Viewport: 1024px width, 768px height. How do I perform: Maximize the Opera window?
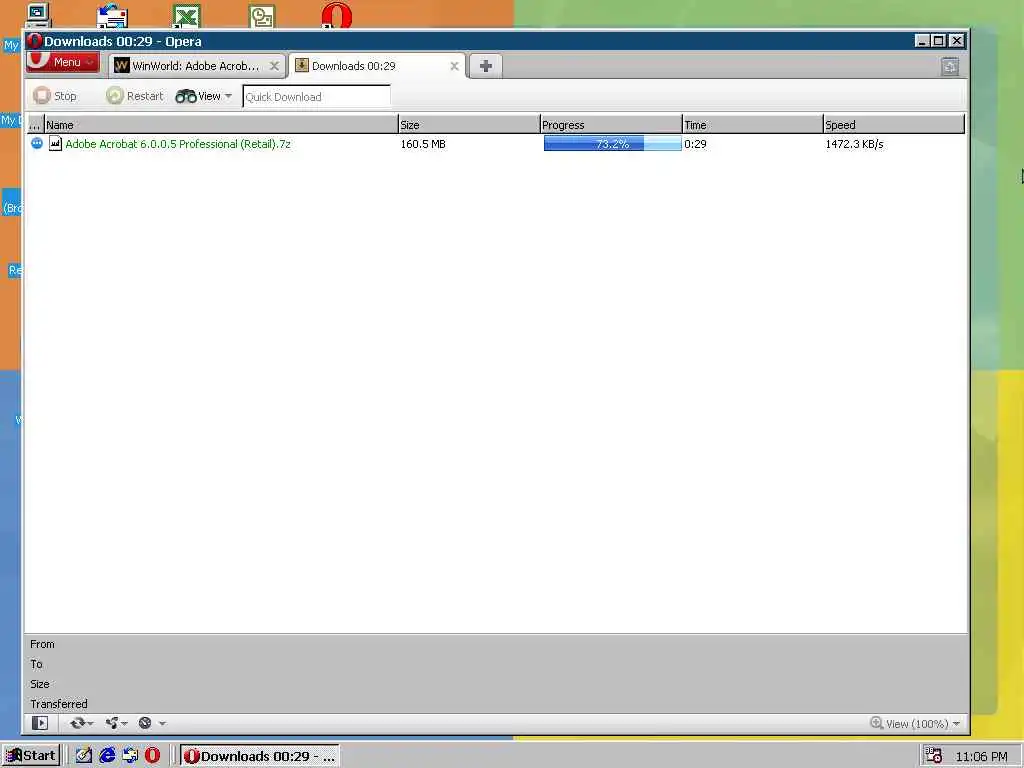[938, 40]
